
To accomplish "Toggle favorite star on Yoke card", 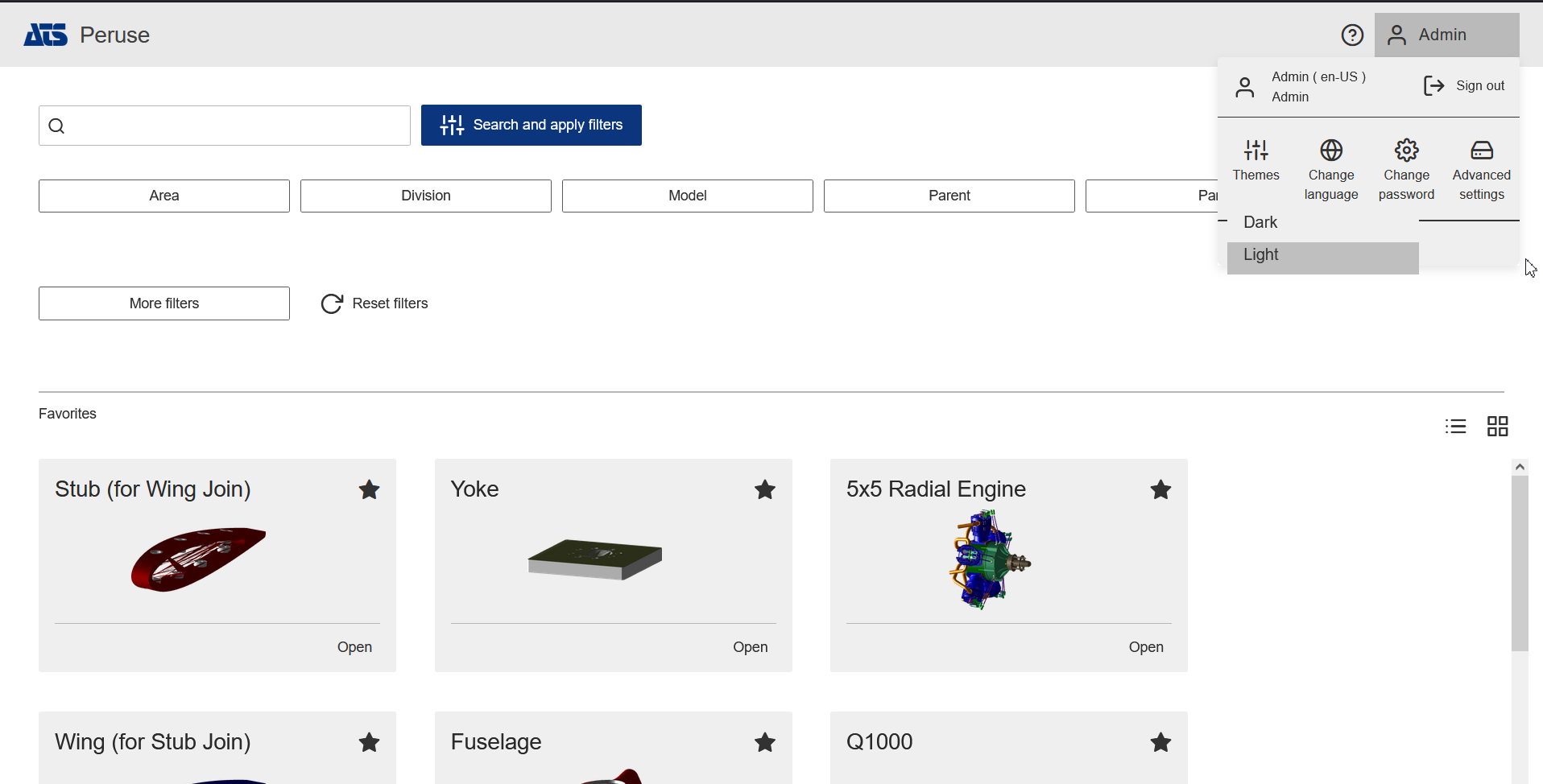I will pyautogui.click(x=764, y=489).
